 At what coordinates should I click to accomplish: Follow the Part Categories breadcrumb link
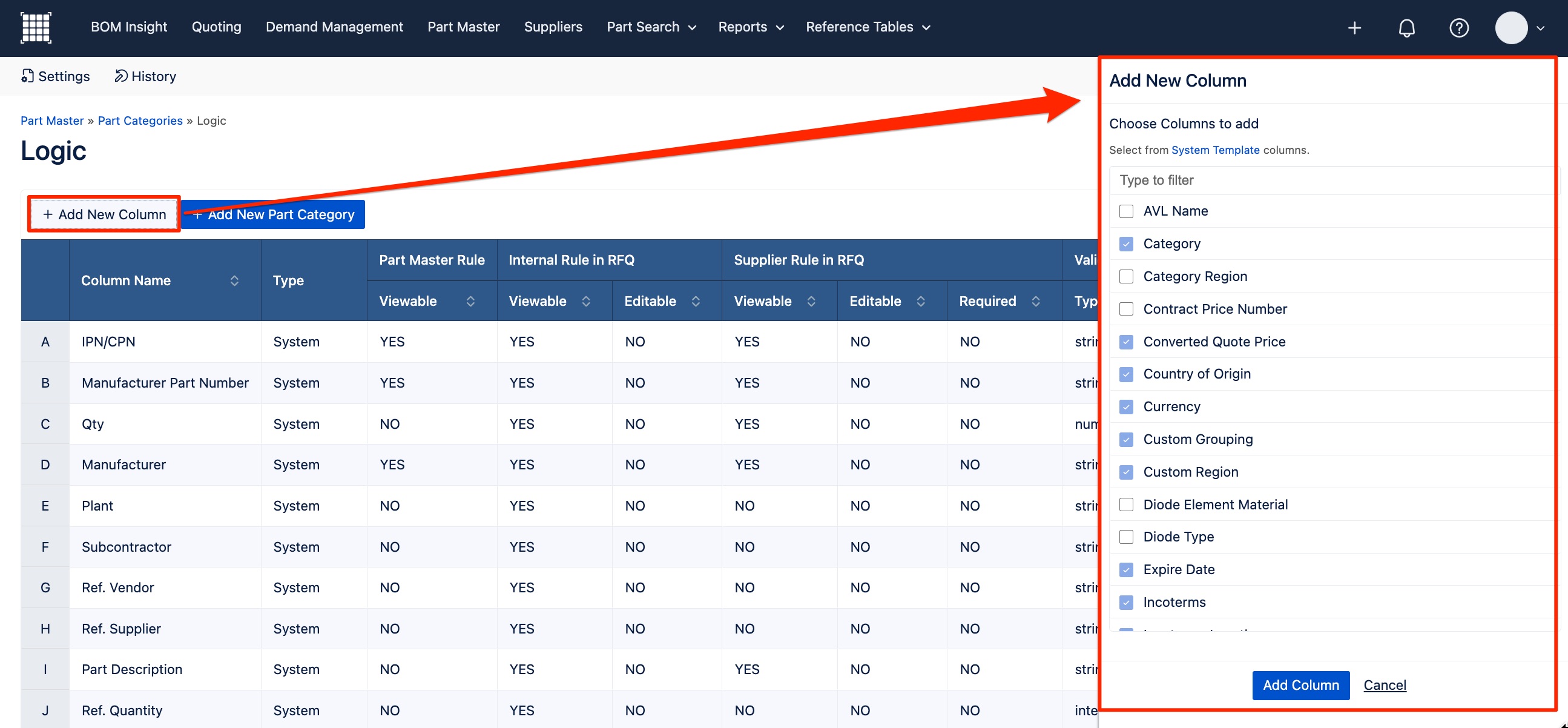[140, 121]
